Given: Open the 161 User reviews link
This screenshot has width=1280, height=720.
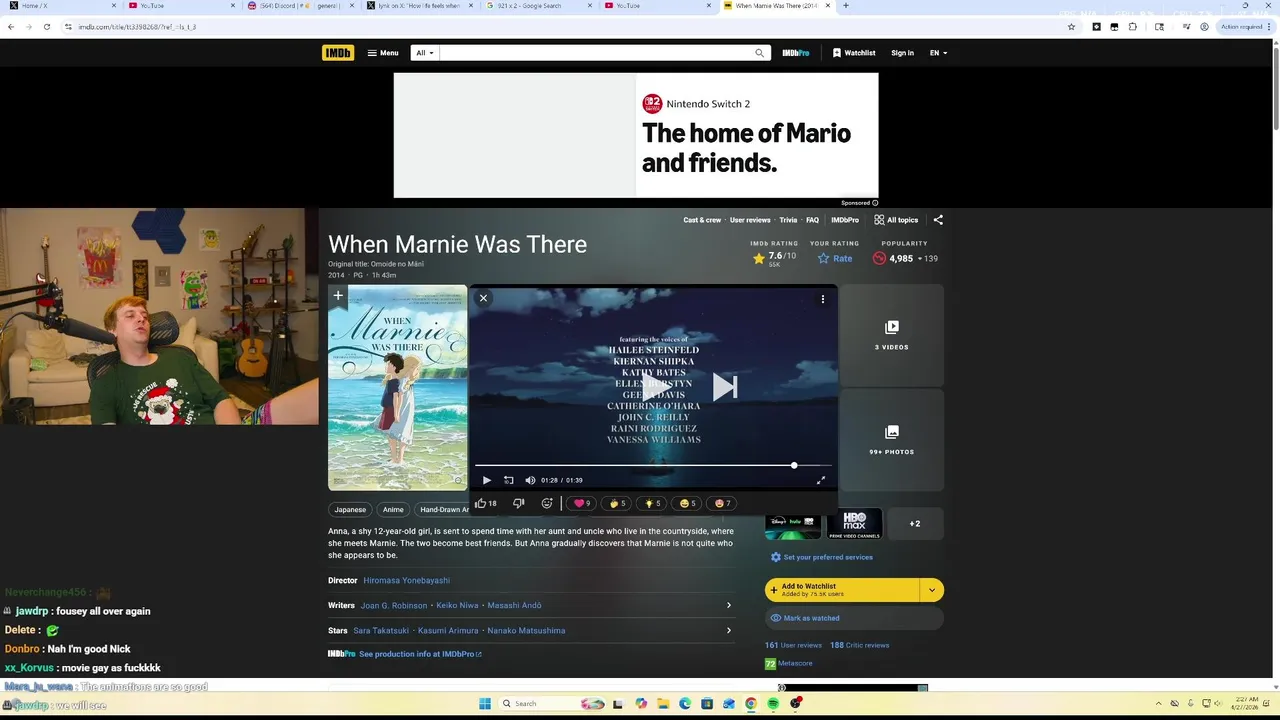Looking at the screenshot, I should (x=793, y=645).
